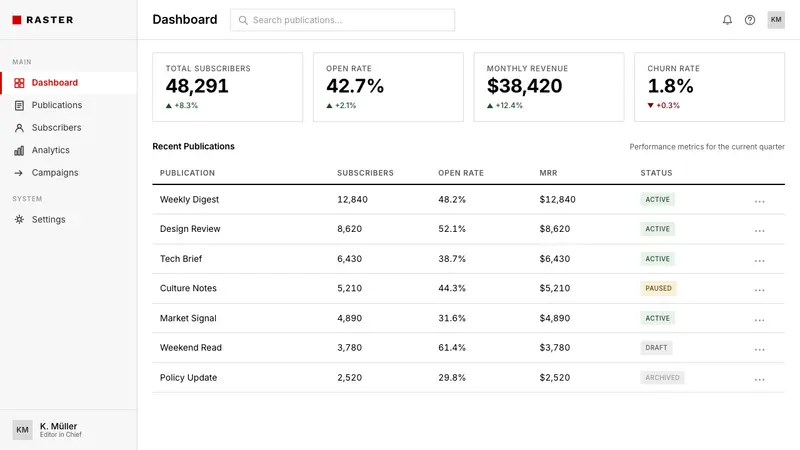This screenshot has width=800, height=450.
Task: Open Campaigns in the sidebar
Action: pyautogui.click(x=68, y=172)
